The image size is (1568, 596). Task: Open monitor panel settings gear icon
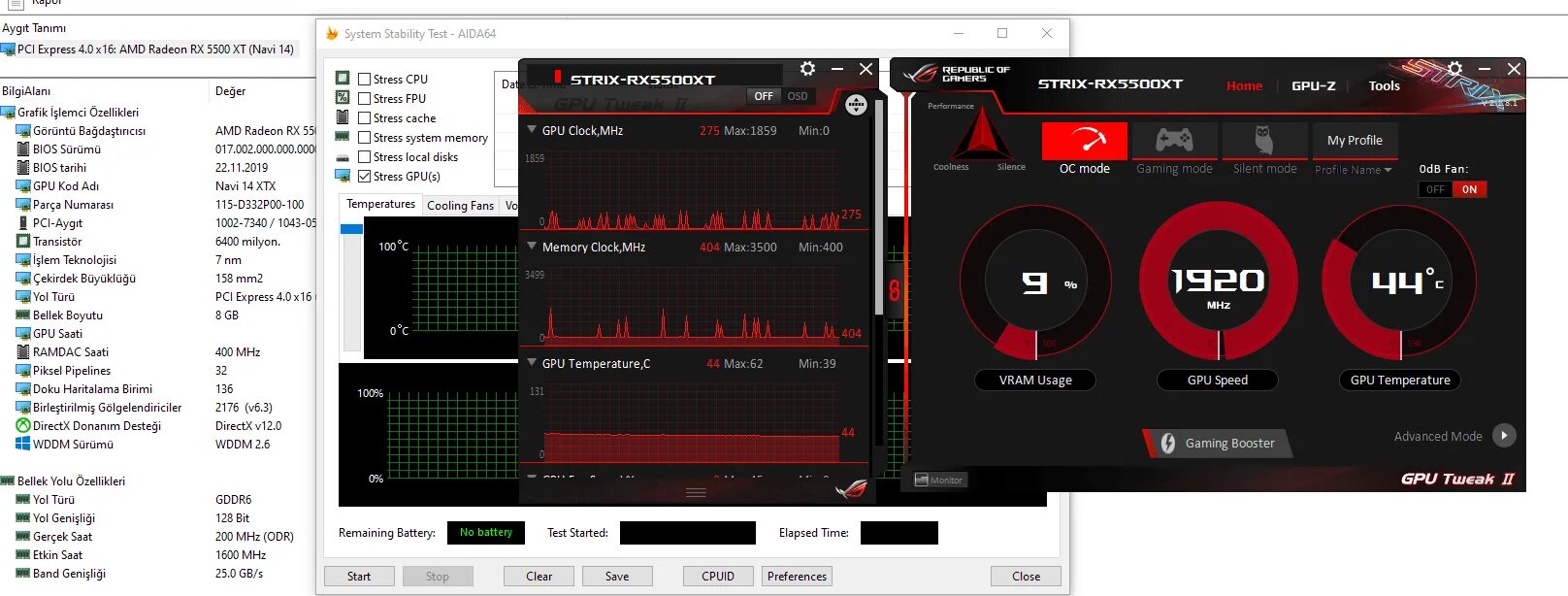coord(807,69)
